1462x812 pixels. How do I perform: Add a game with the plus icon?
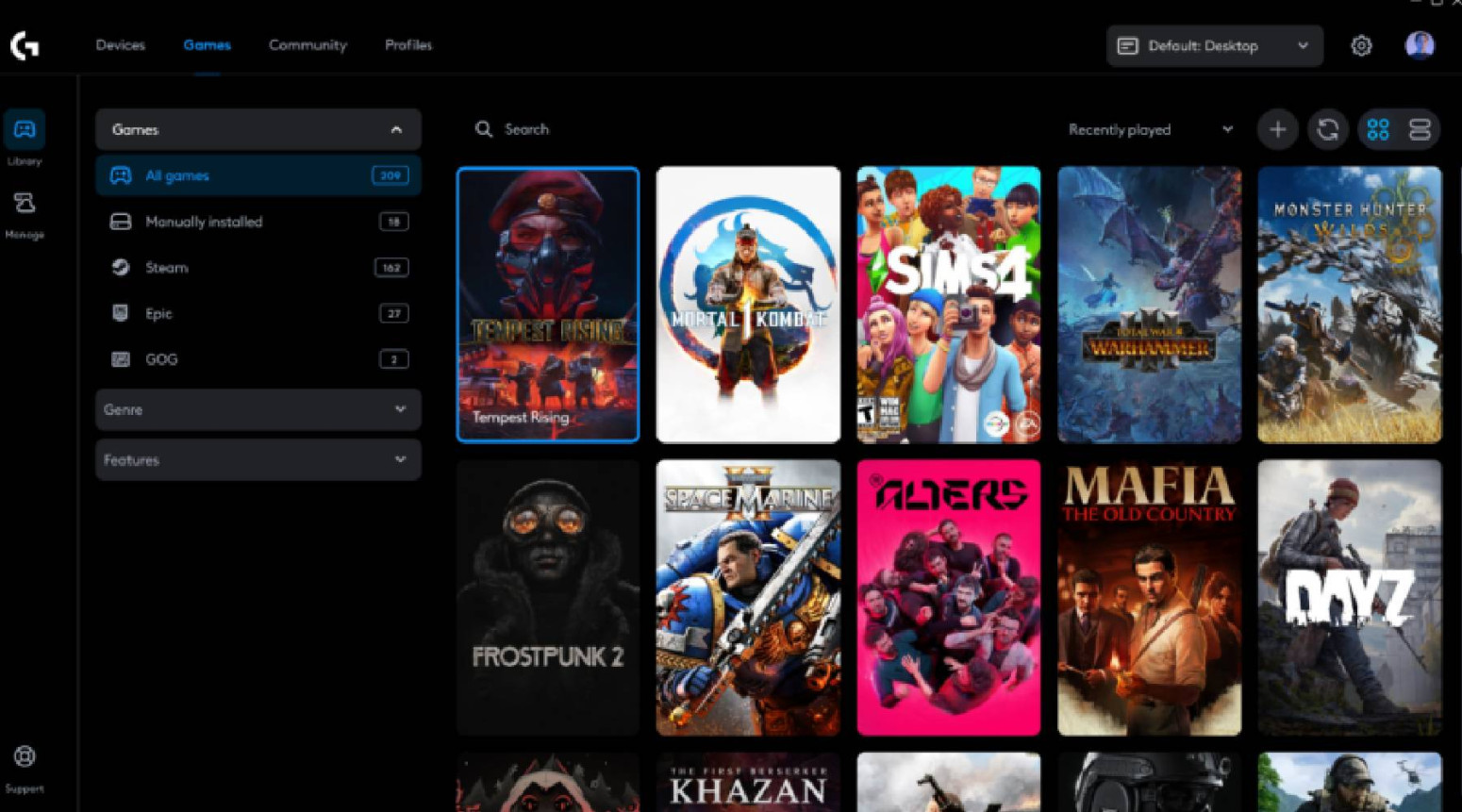pyautogui.click(x=1277, y=129)
